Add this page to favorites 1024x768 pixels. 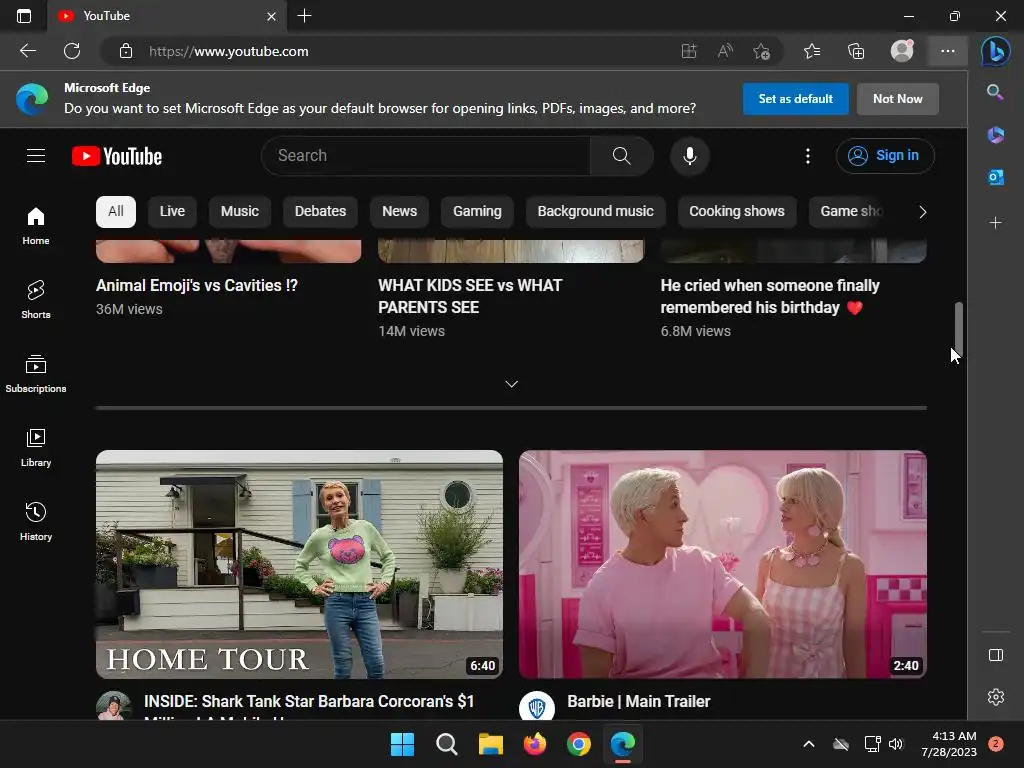(x=761, y=51)
